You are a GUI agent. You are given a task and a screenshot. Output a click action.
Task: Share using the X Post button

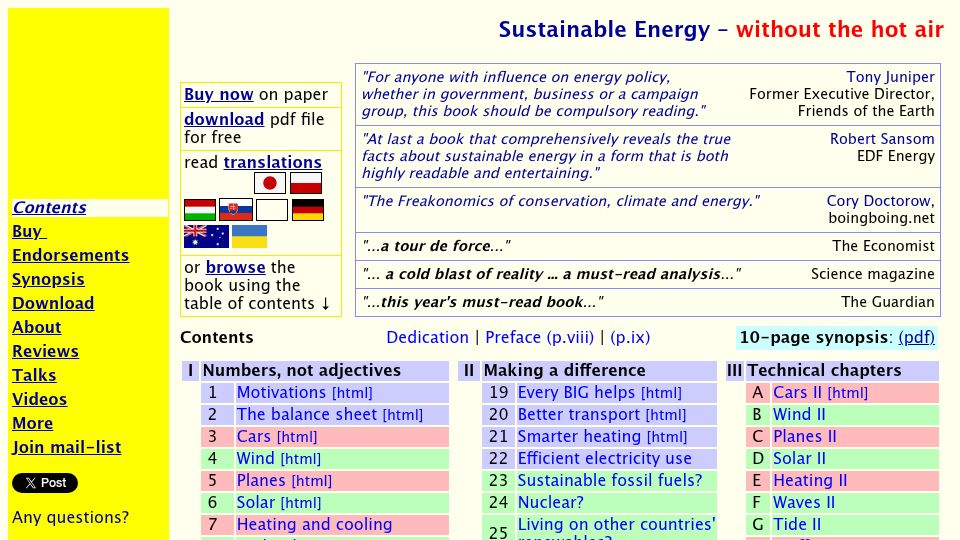45,483
